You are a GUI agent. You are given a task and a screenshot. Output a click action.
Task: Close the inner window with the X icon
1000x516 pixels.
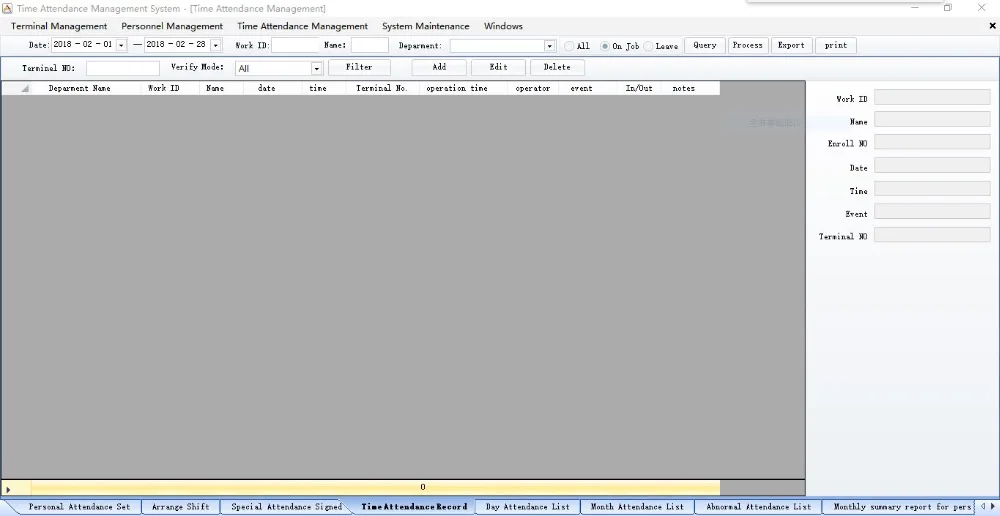point(992,26)
